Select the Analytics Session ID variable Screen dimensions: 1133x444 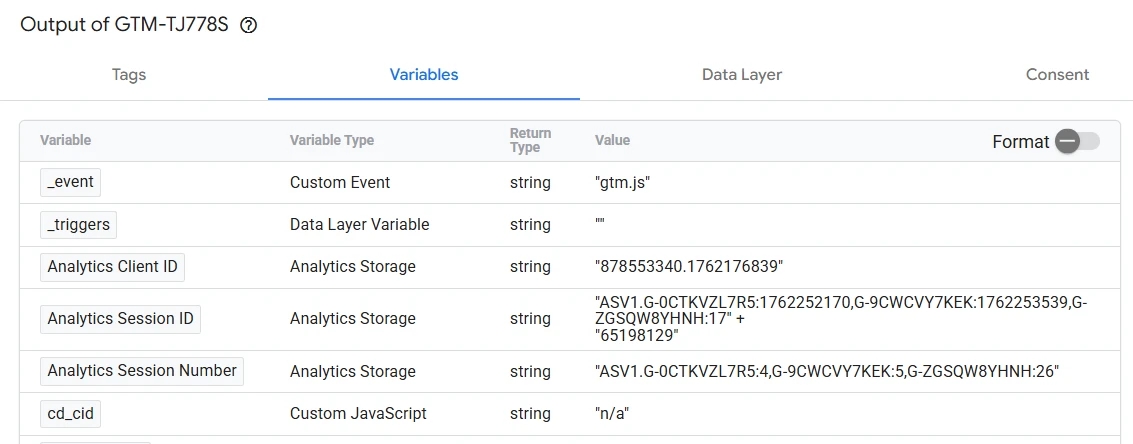pos(120,319)
